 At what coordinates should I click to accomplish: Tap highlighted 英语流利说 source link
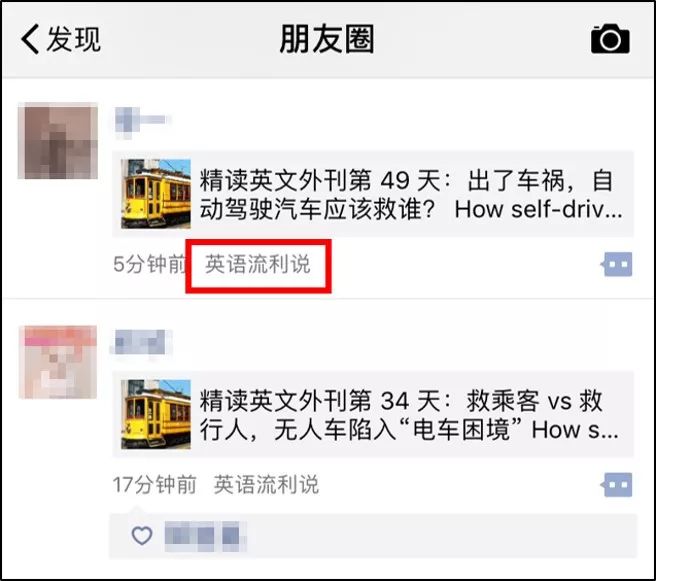coord(258,264)
